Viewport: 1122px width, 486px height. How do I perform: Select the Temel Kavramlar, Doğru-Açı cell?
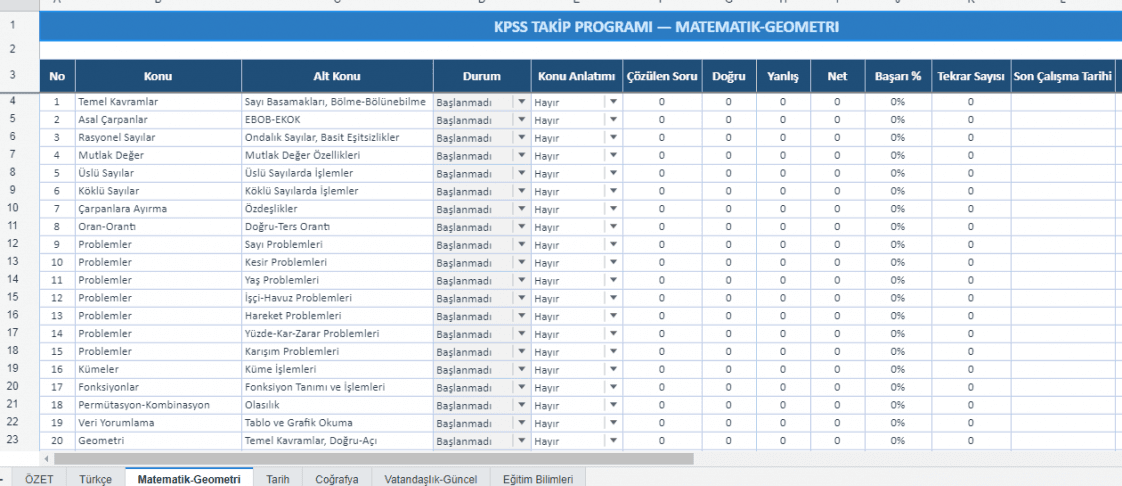click(x=337, y=441)
